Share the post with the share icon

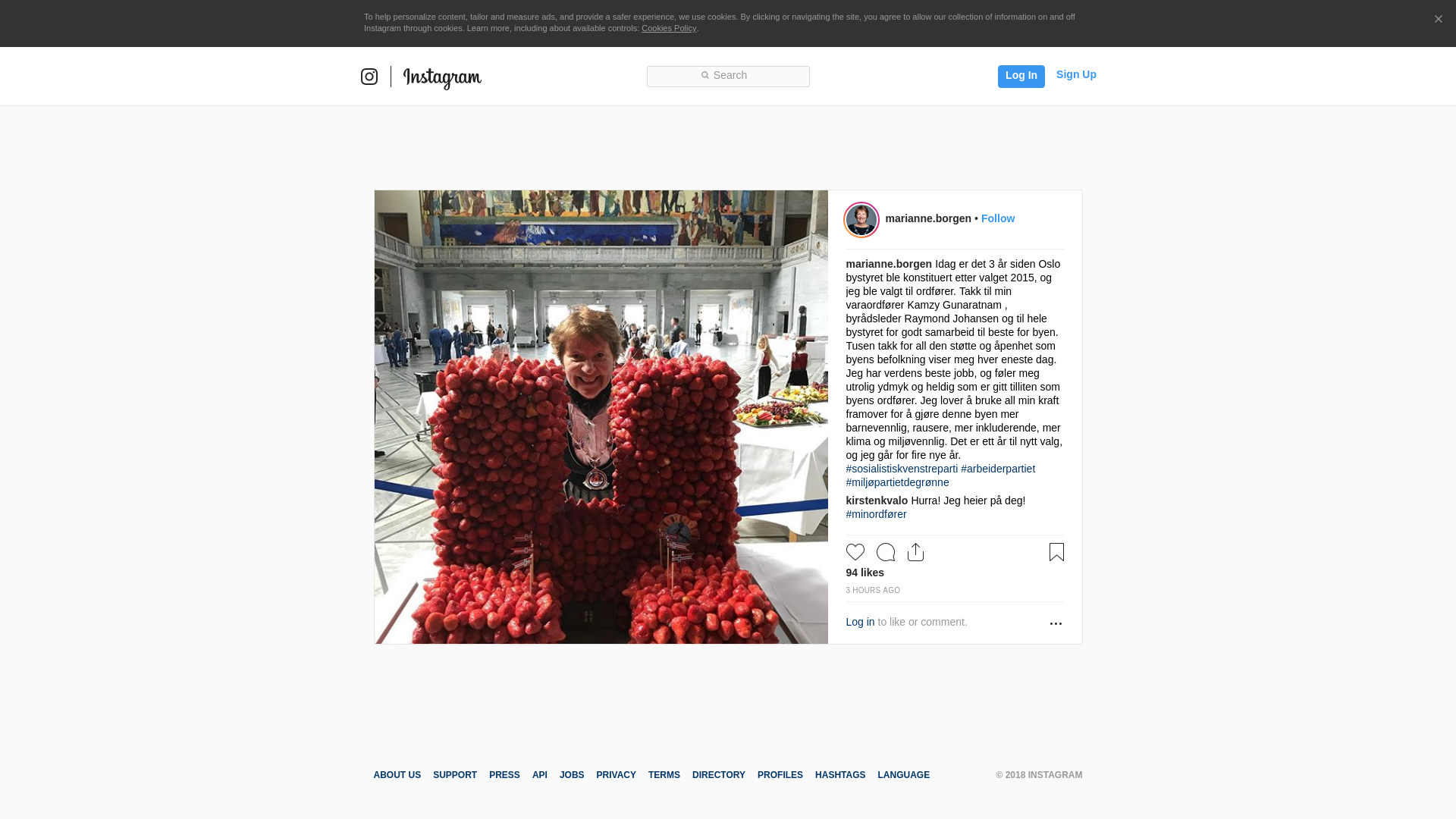pyautogui.click(x=916, y=552)
